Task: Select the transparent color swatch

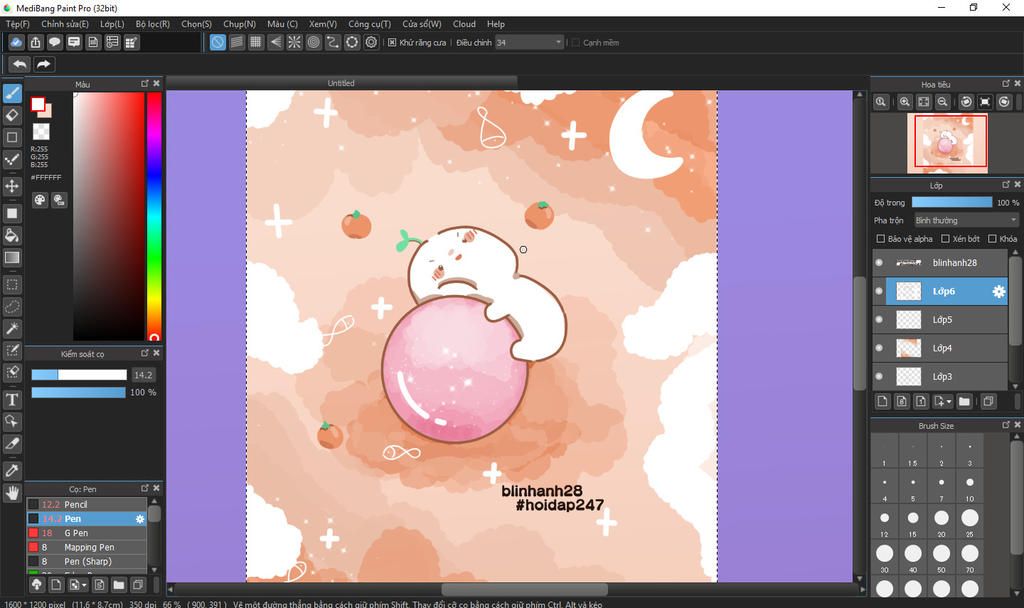Action: 40,131
